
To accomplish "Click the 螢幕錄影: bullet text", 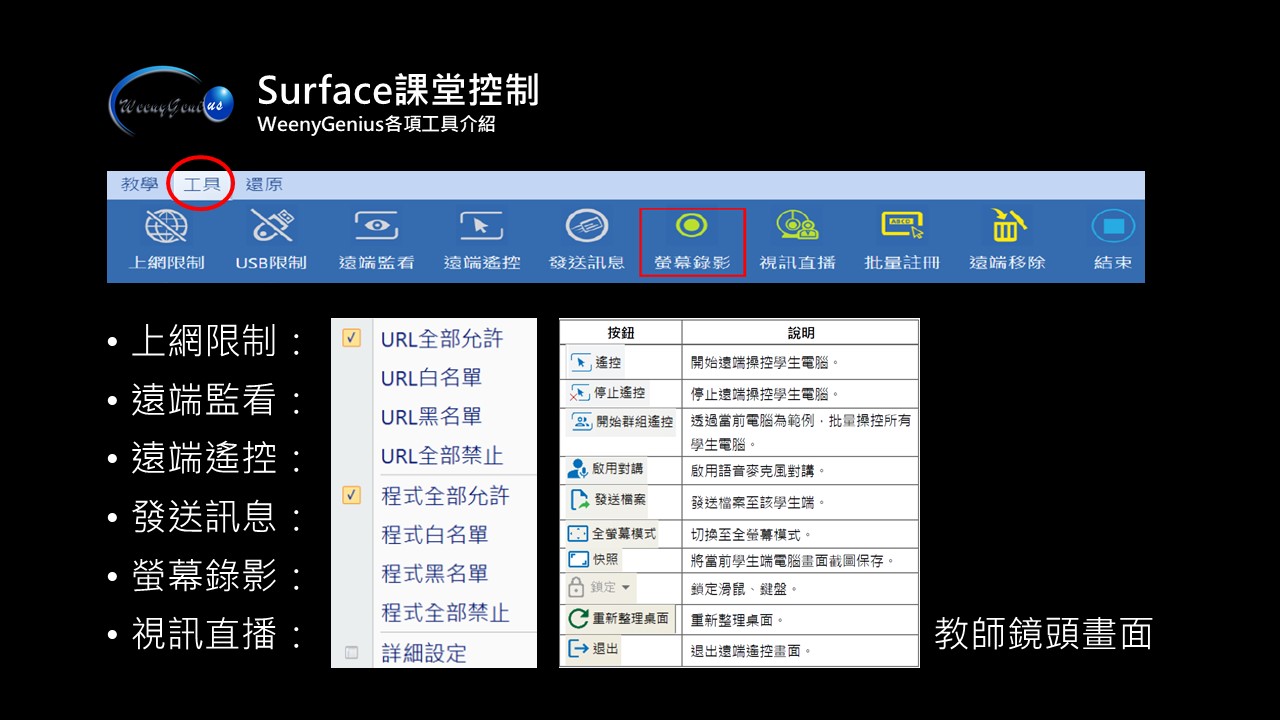I will click(217, 575).
